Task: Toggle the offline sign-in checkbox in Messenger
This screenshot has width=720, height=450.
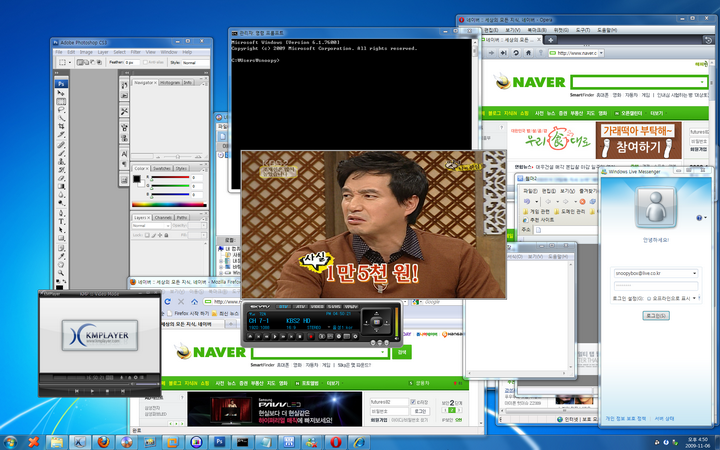Action: (x=649, y=298)
